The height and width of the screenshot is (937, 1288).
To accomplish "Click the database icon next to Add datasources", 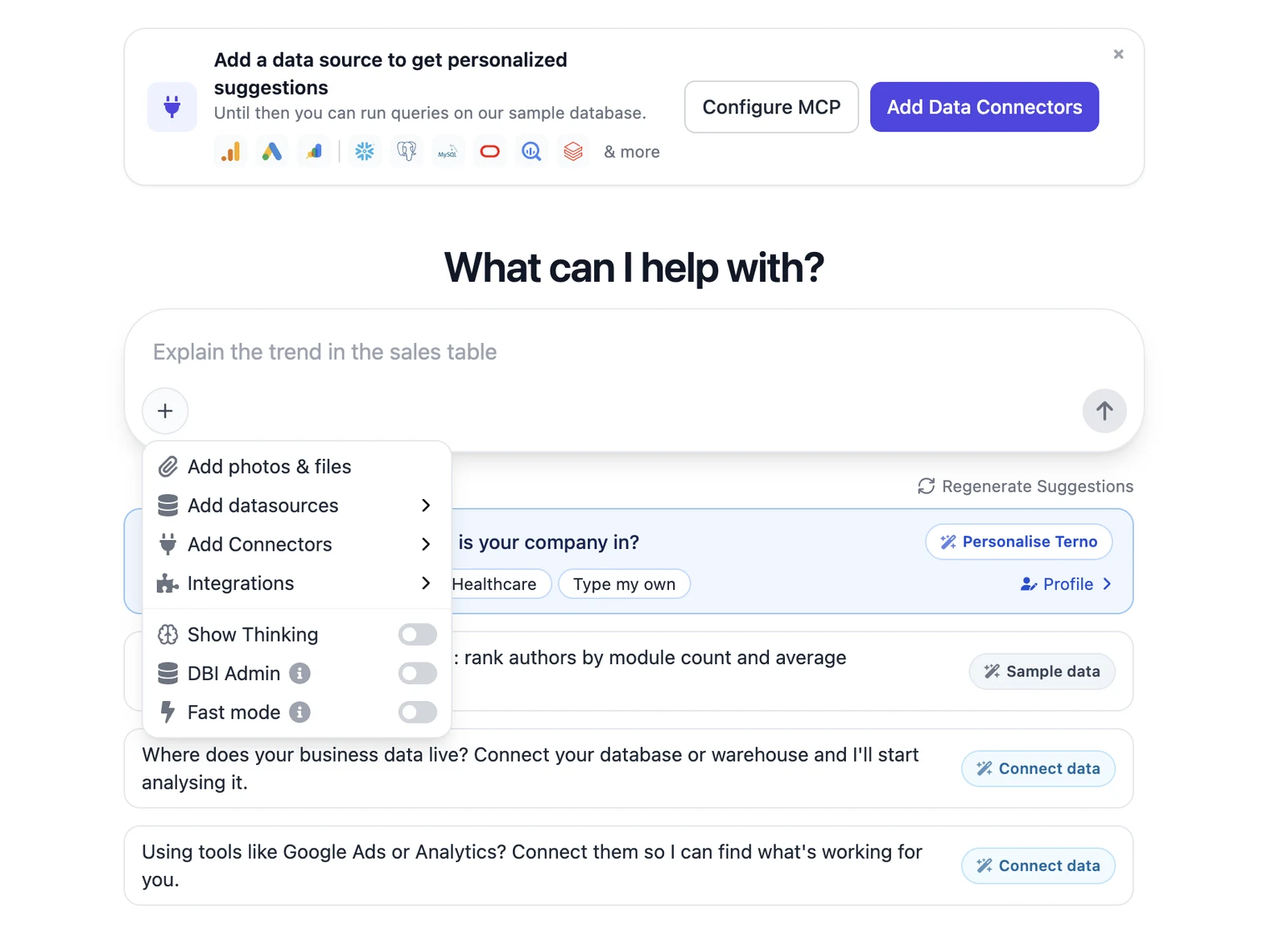I will pyautogui.click(x=167, y=506).
